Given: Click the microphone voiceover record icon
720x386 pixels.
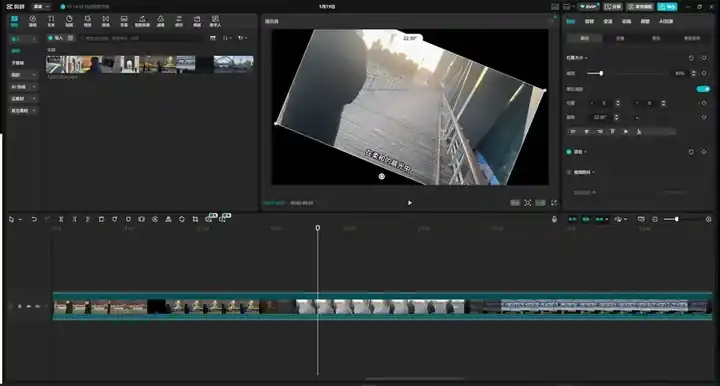Looking at the screenshot, I should tap(554, 219).
